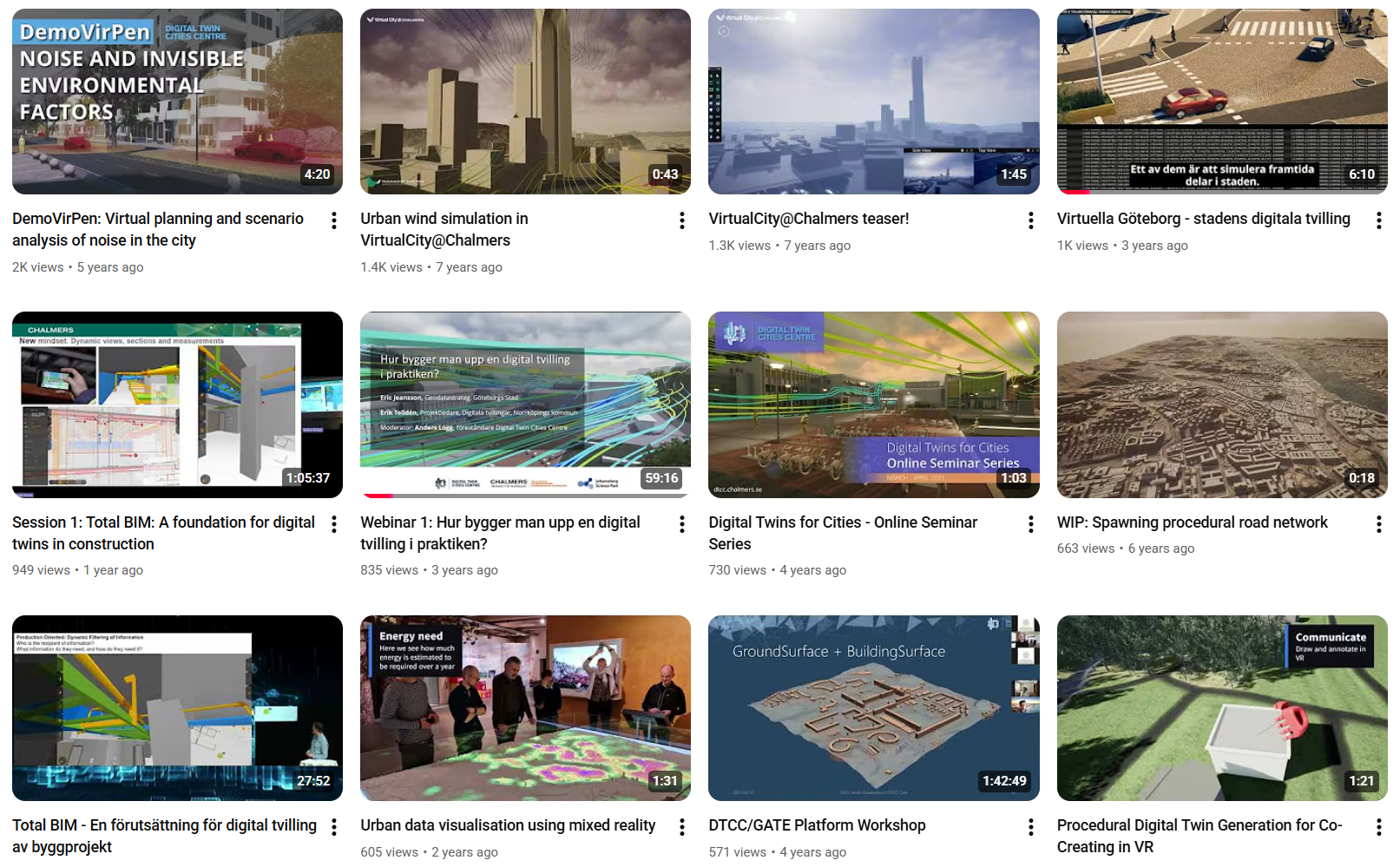Screen dimensions: 1400x867
Task: Open the DemoVirPen noise video thumbnail
Action: (x=177, y=102)
